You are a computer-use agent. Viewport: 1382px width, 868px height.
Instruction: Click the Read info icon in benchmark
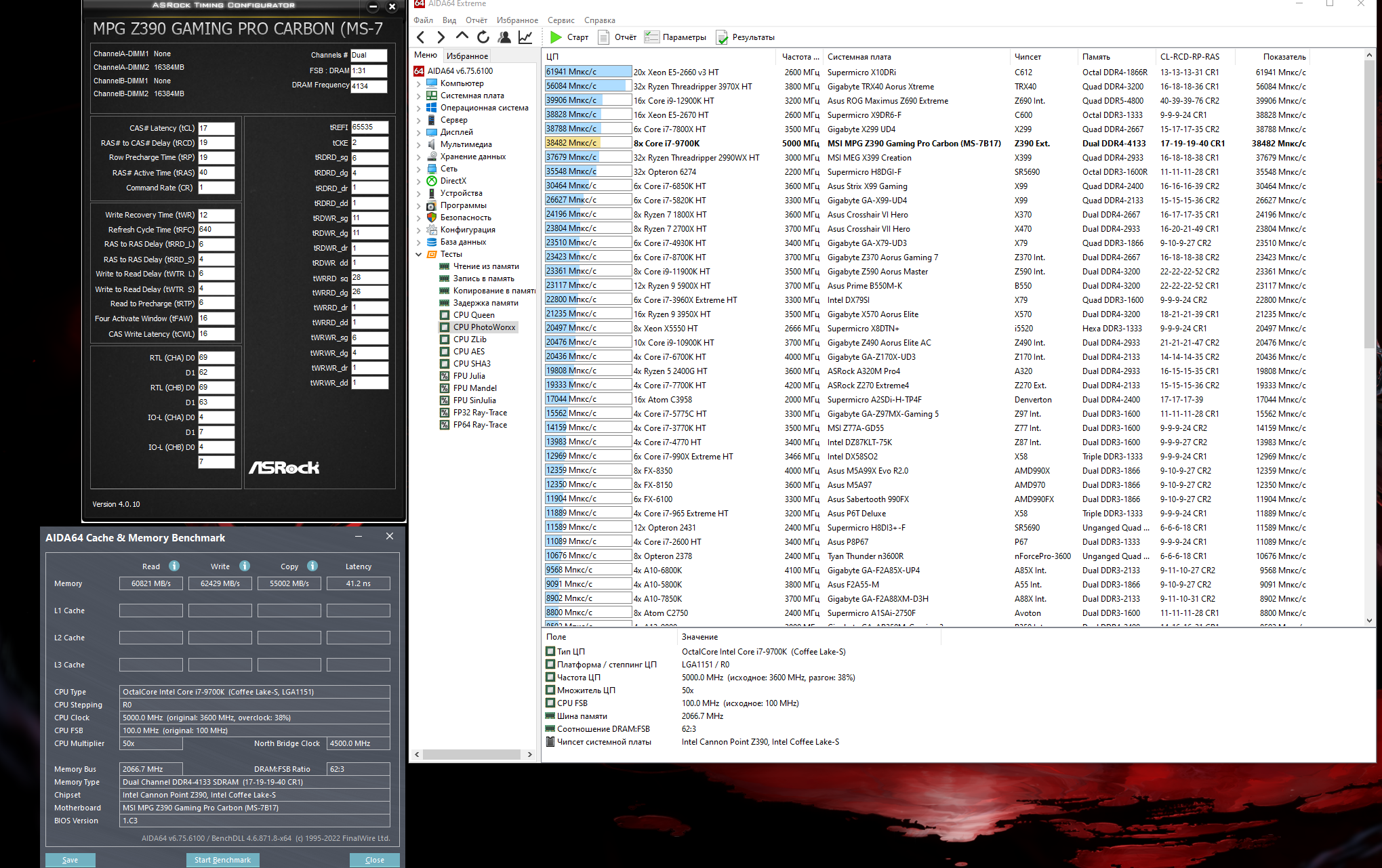pos(174,566)
